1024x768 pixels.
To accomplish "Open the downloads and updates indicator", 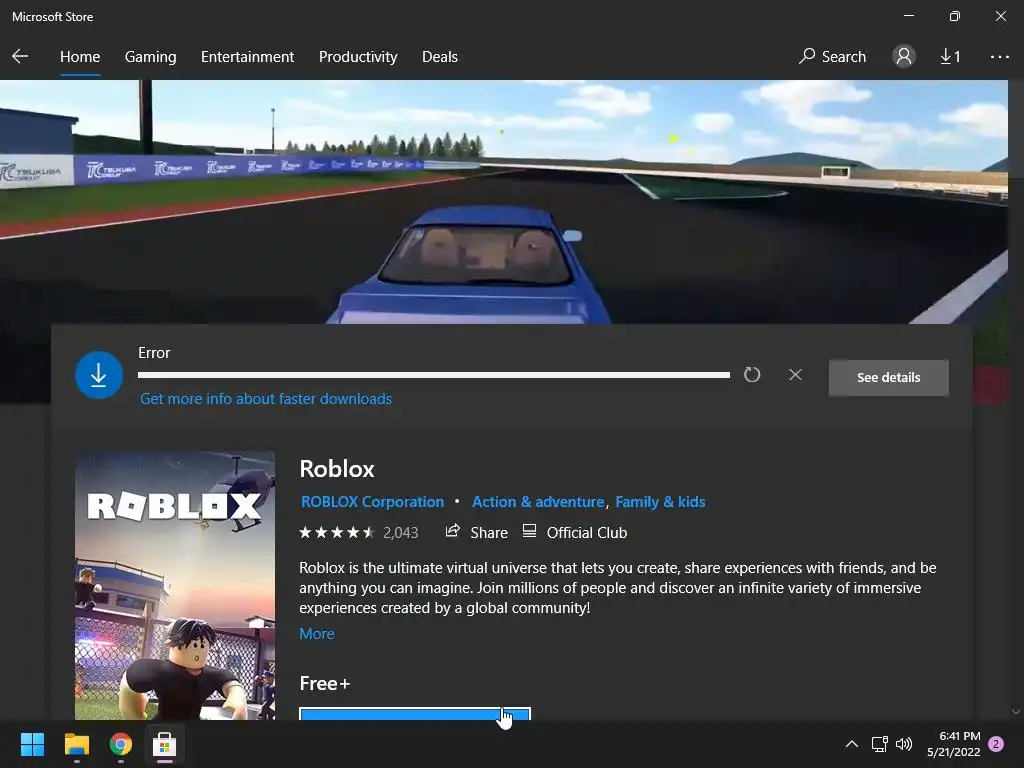I will pos(950,57).
